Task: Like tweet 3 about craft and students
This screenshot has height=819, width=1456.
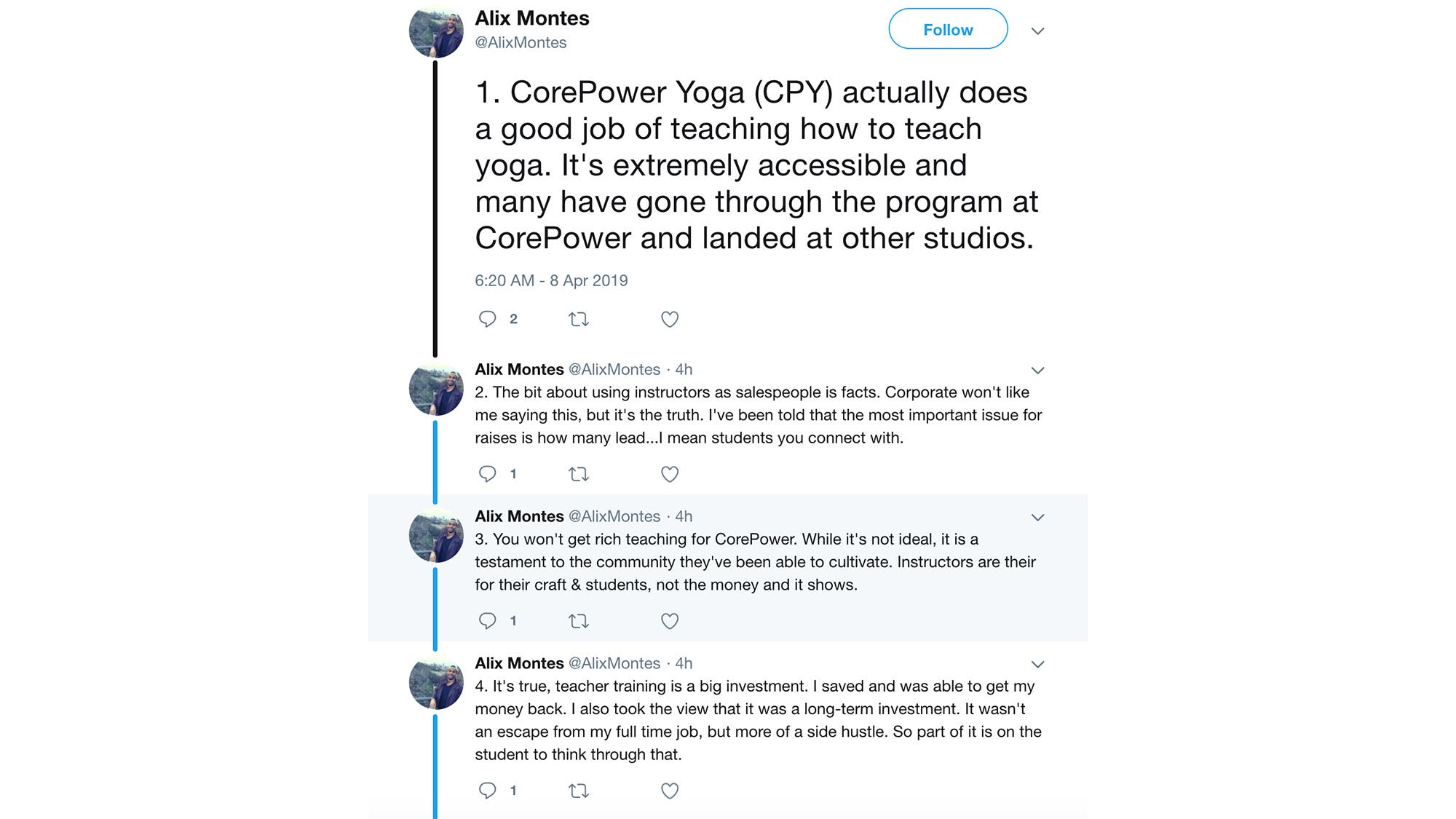Action: [670, 621]
